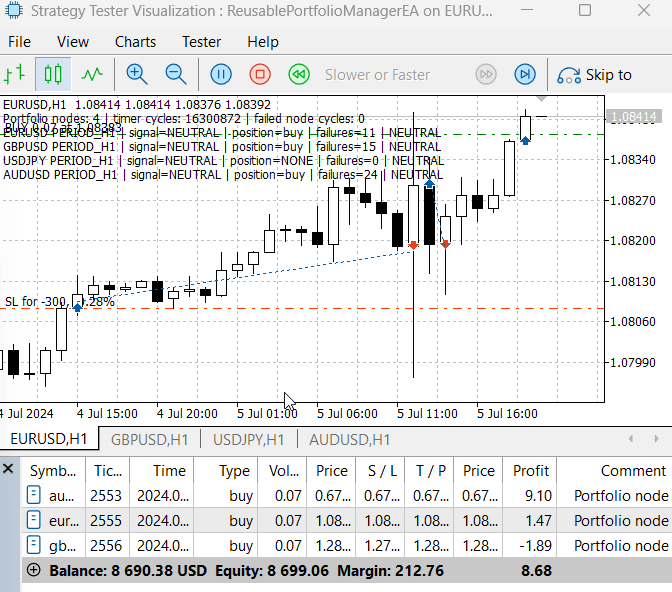This screenshot has width=672, height=592.
Task: Click the Balance: 8 690.38 USD text
Action: tap(128, 571)
